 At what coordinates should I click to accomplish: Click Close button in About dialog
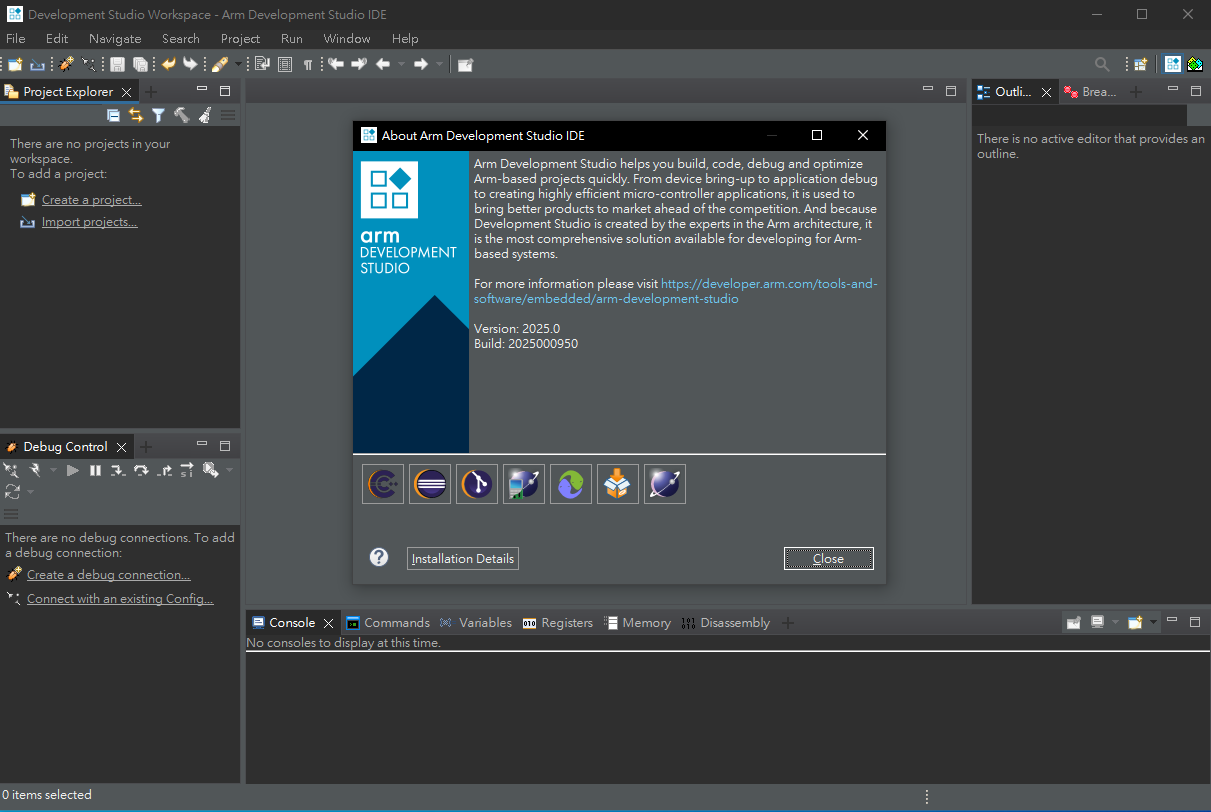(828, 559)
